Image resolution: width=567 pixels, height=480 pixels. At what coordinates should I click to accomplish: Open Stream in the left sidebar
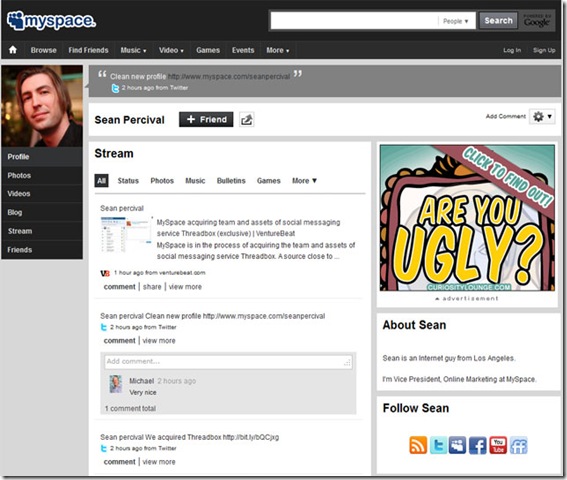click(42, 231)
